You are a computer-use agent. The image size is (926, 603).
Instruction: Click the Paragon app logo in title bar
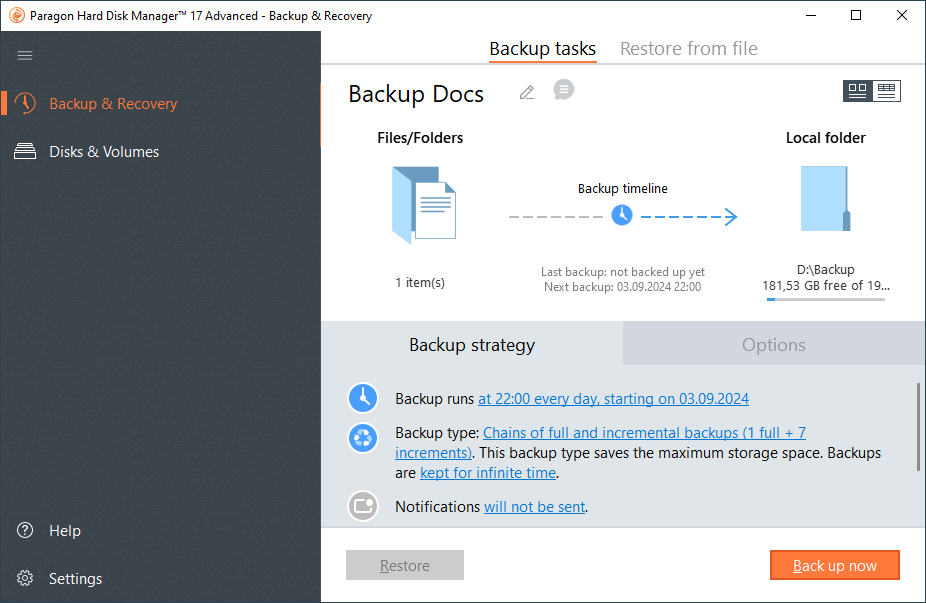[x=17, y=15]
